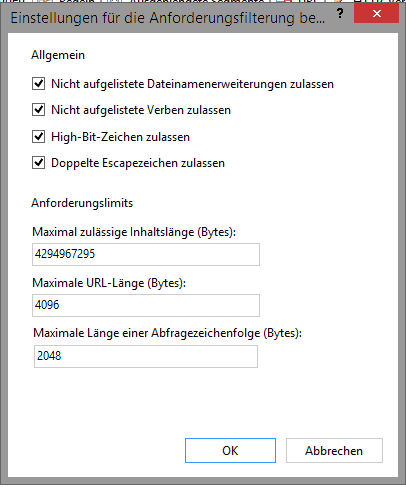The image size is (406, 487).
Task: Click the question mark help icon
Action: tap(340, 14)
